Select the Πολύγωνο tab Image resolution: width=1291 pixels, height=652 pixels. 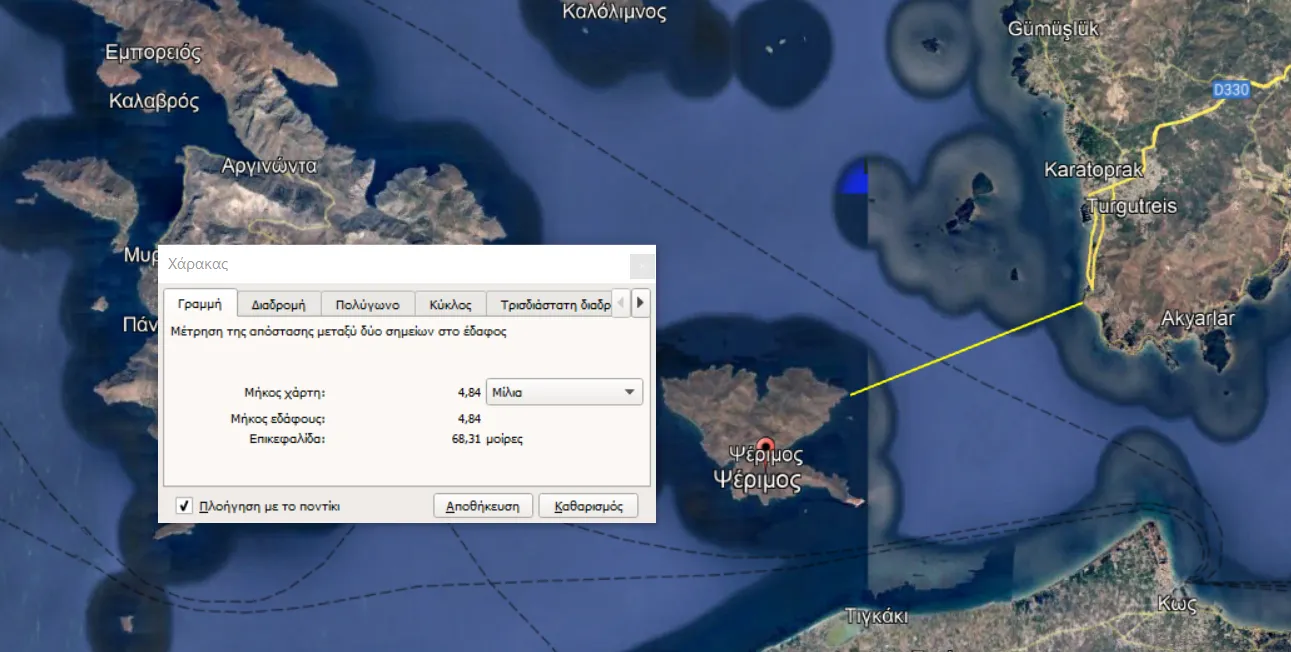(x=367, y=304)
